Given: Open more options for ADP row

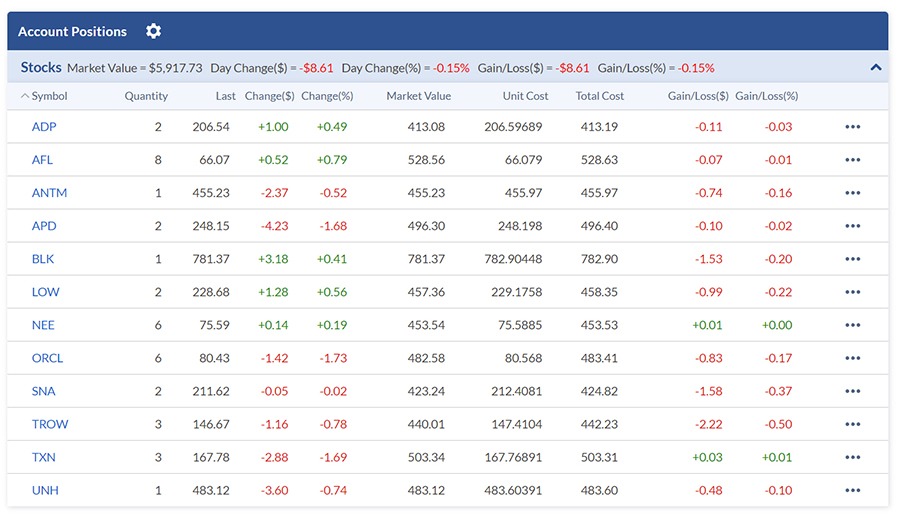Looking at the screenshot, I should pyautogui.click(x=852, y=127).
